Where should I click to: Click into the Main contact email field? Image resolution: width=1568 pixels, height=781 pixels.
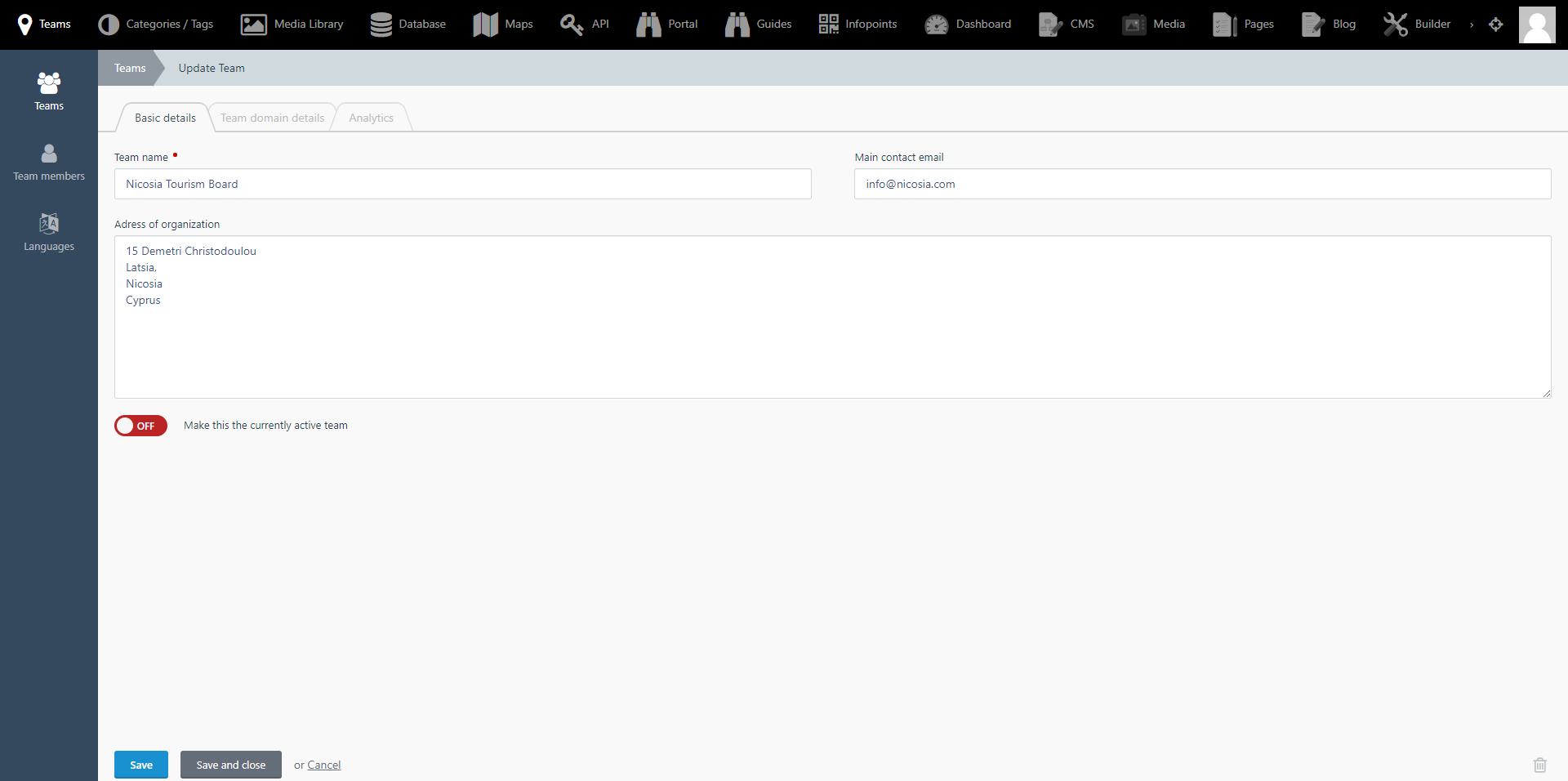click(x=1203, y=184)
